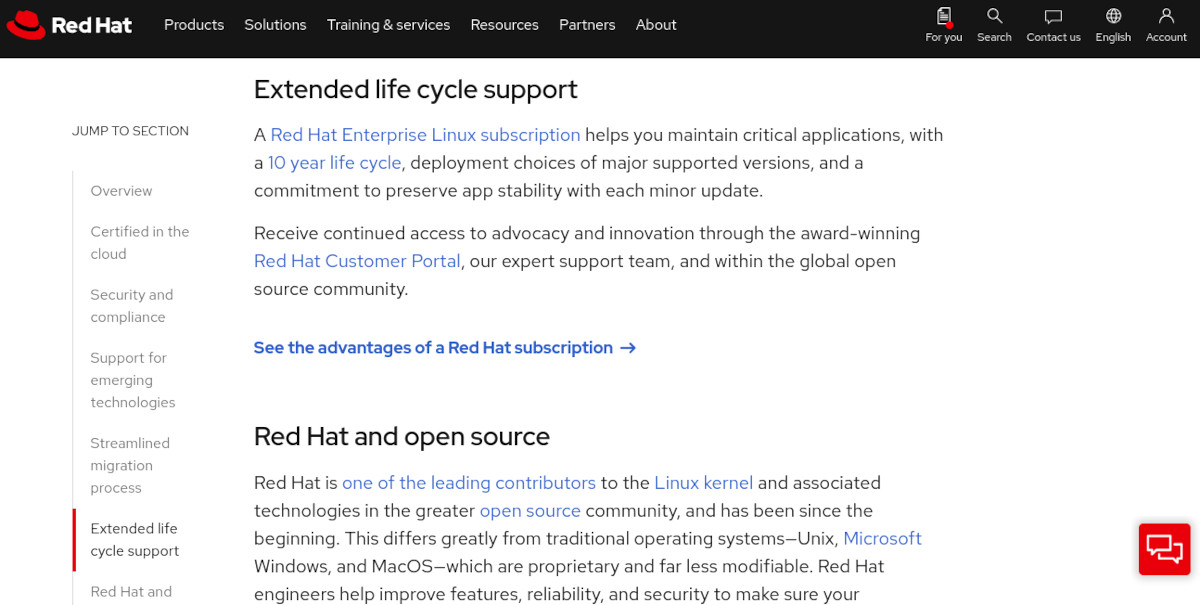
Task: Follow the See the advantages subscription link
Action: pyautogui.click(x=433, y=347)
